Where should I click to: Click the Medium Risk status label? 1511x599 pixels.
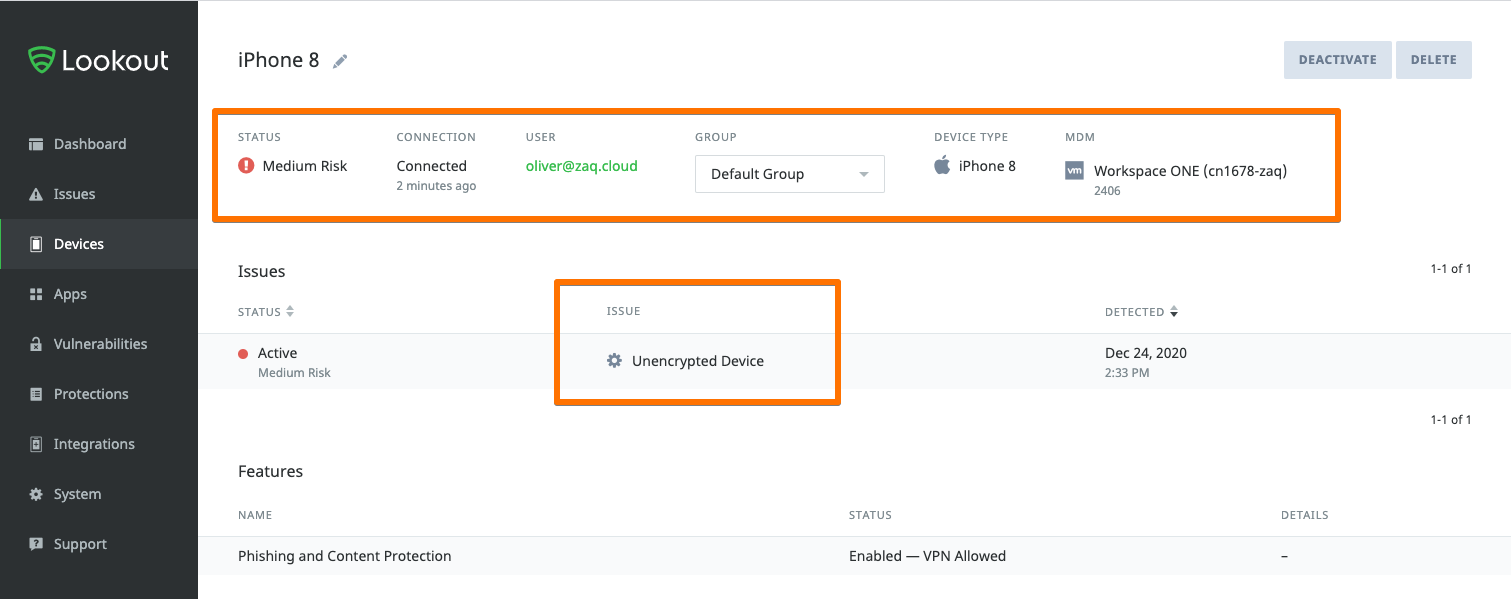point(304,166)
